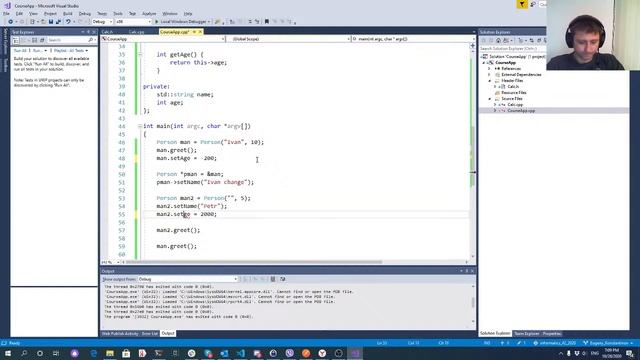Open the Show output from Debug dropdown

[x=187, y=279]
